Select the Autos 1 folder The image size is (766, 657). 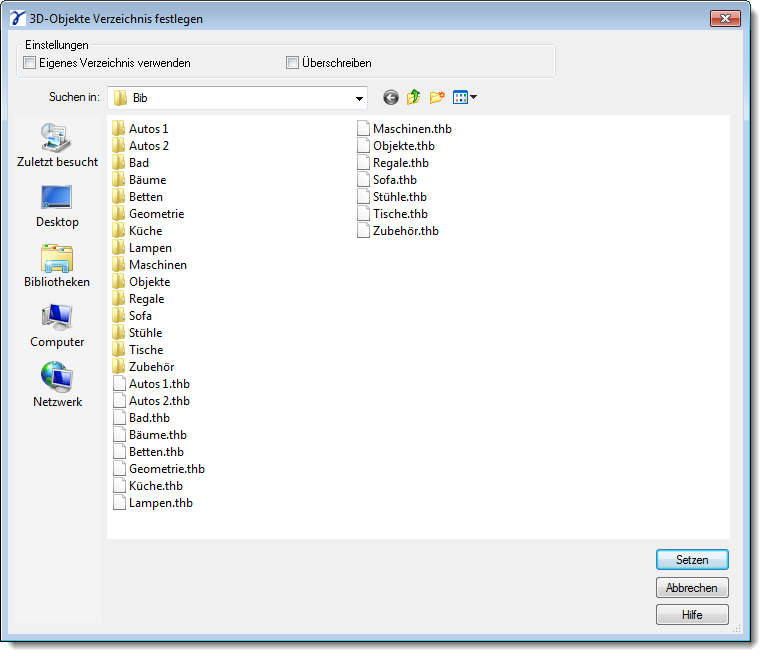(x=140, y=129)
